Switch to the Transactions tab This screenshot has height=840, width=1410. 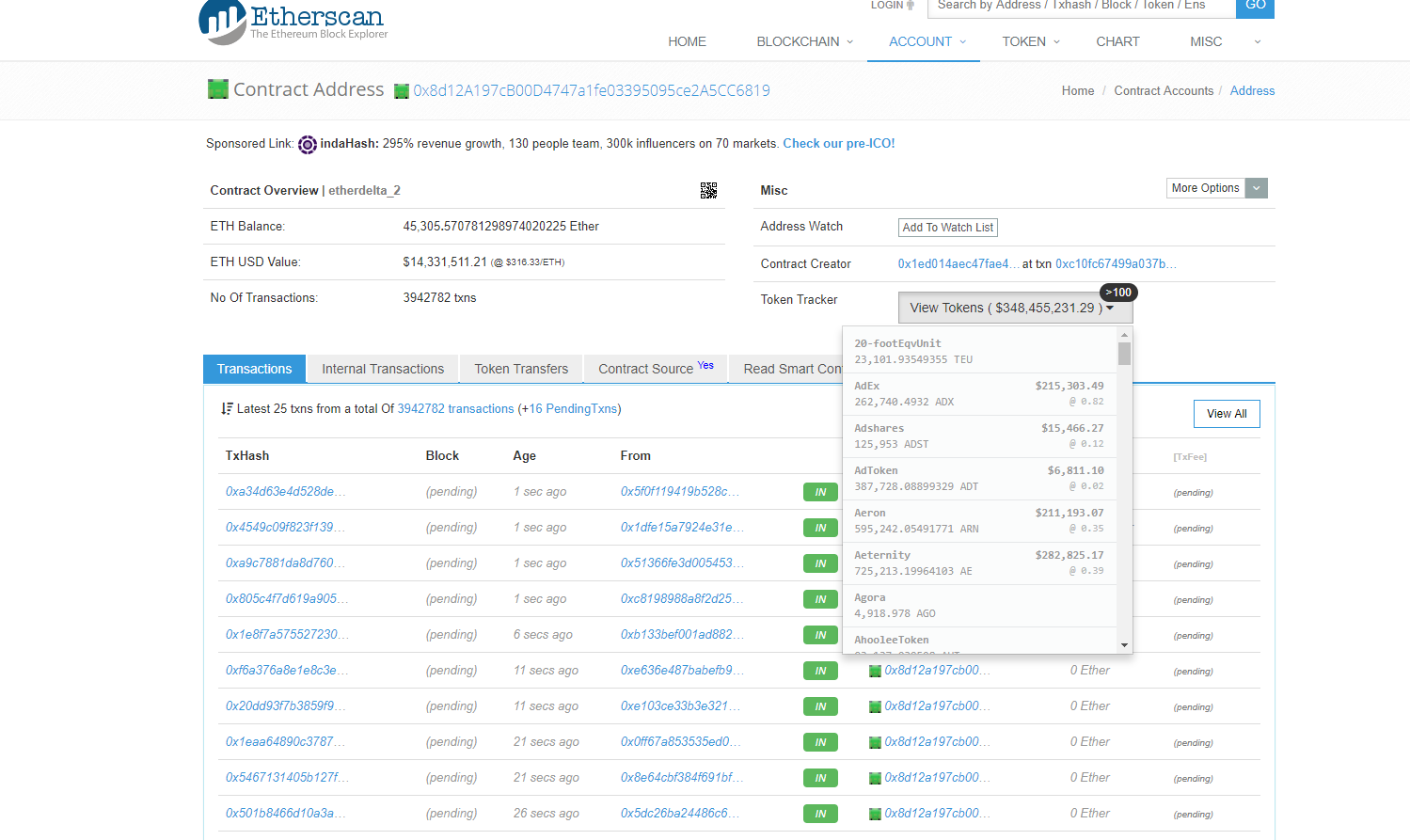click(x=254, y=369)
